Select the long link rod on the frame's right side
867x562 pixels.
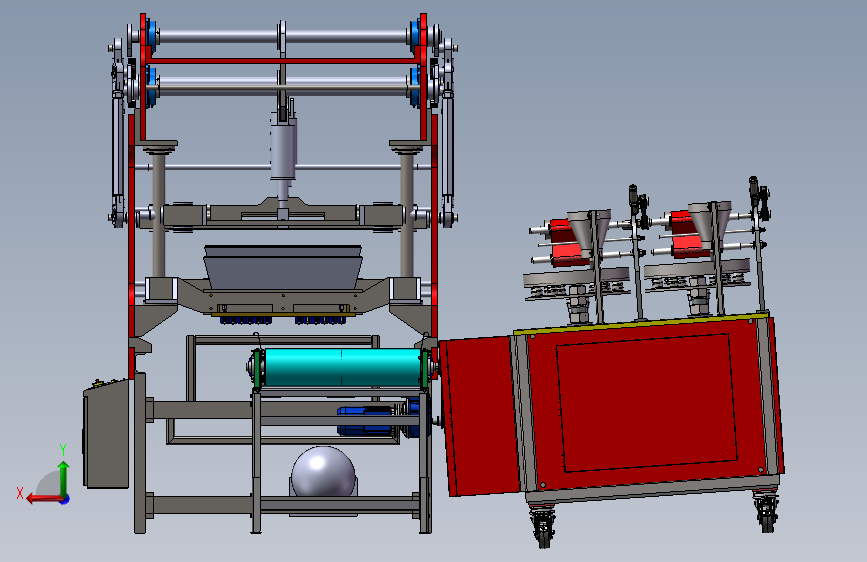[448, 147]
